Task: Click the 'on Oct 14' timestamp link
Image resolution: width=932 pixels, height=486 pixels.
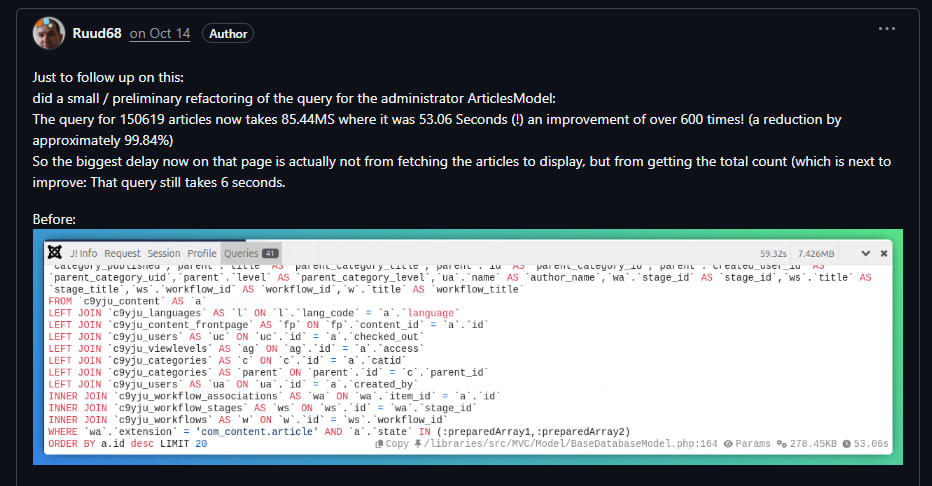Action: [x=159, y=33]
